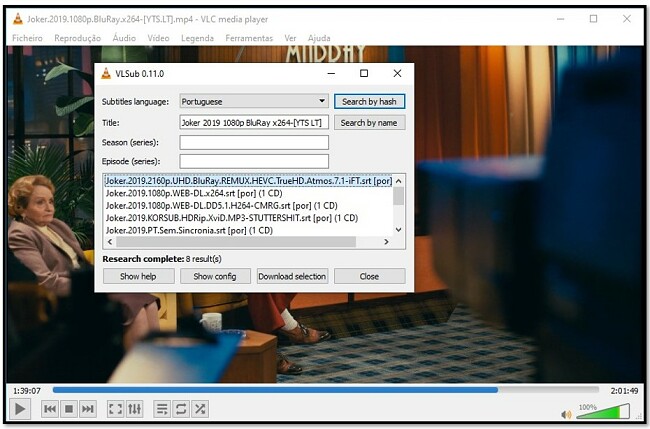Minimize the VLC media player window
The image size is (650, 429).
[x=560, y=19]
